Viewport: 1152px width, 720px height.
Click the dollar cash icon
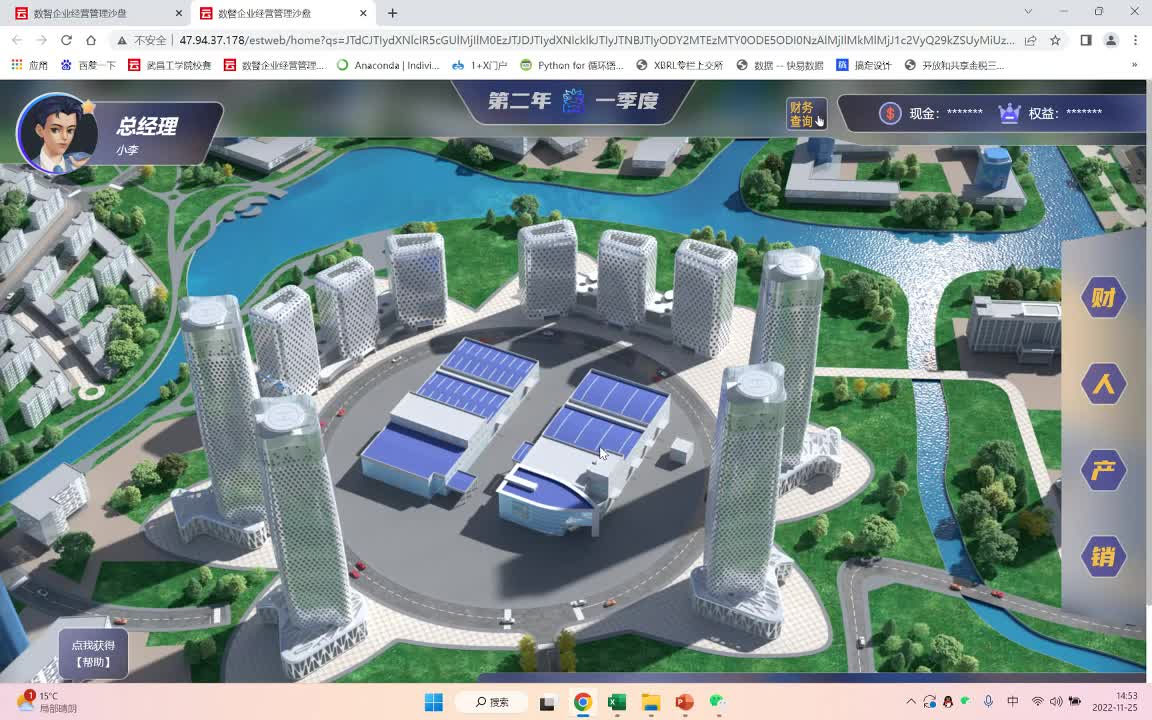pyautogui.click(x=890, y=113)
